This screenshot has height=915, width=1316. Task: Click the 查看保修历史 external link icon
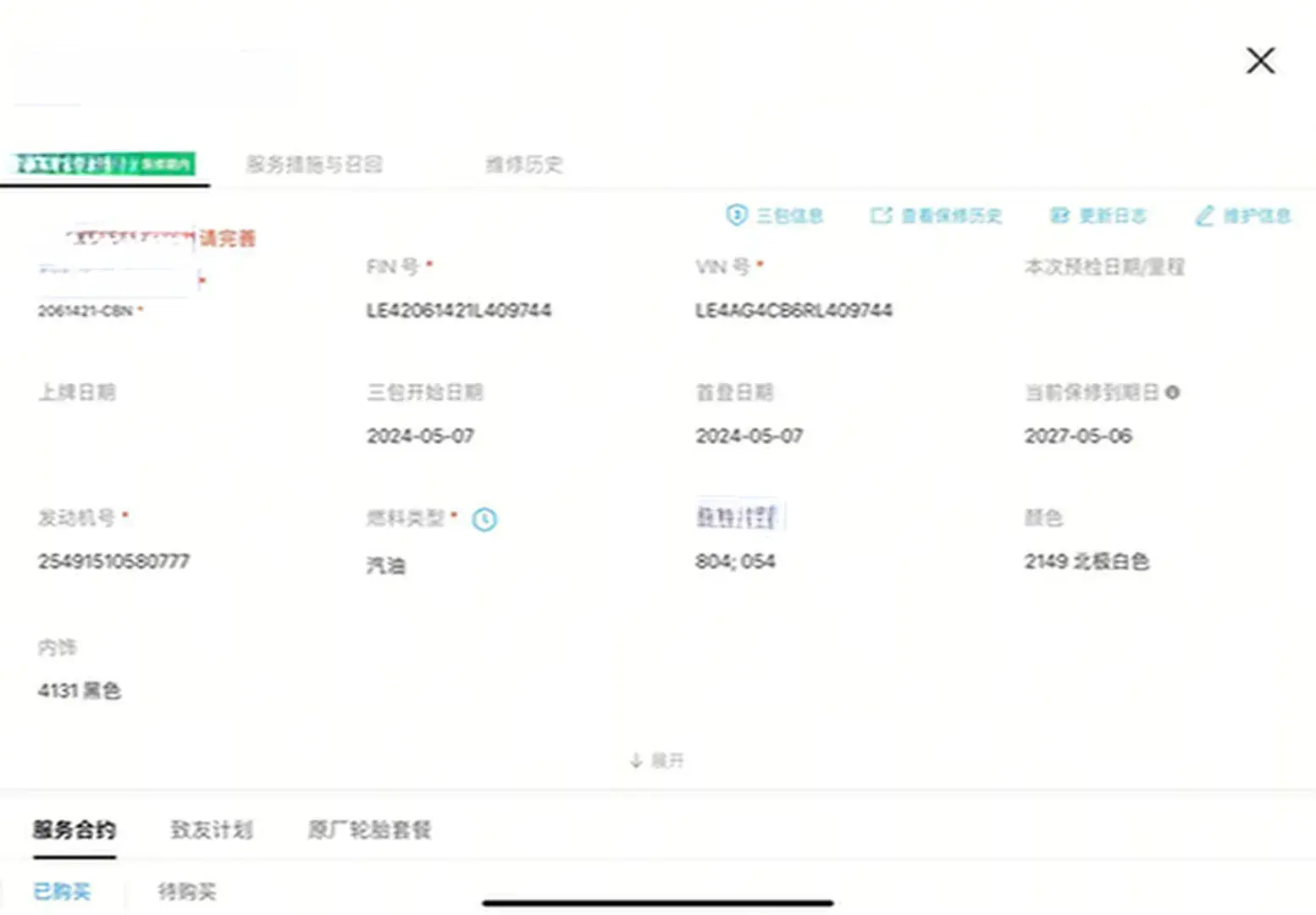click(881, 216)
